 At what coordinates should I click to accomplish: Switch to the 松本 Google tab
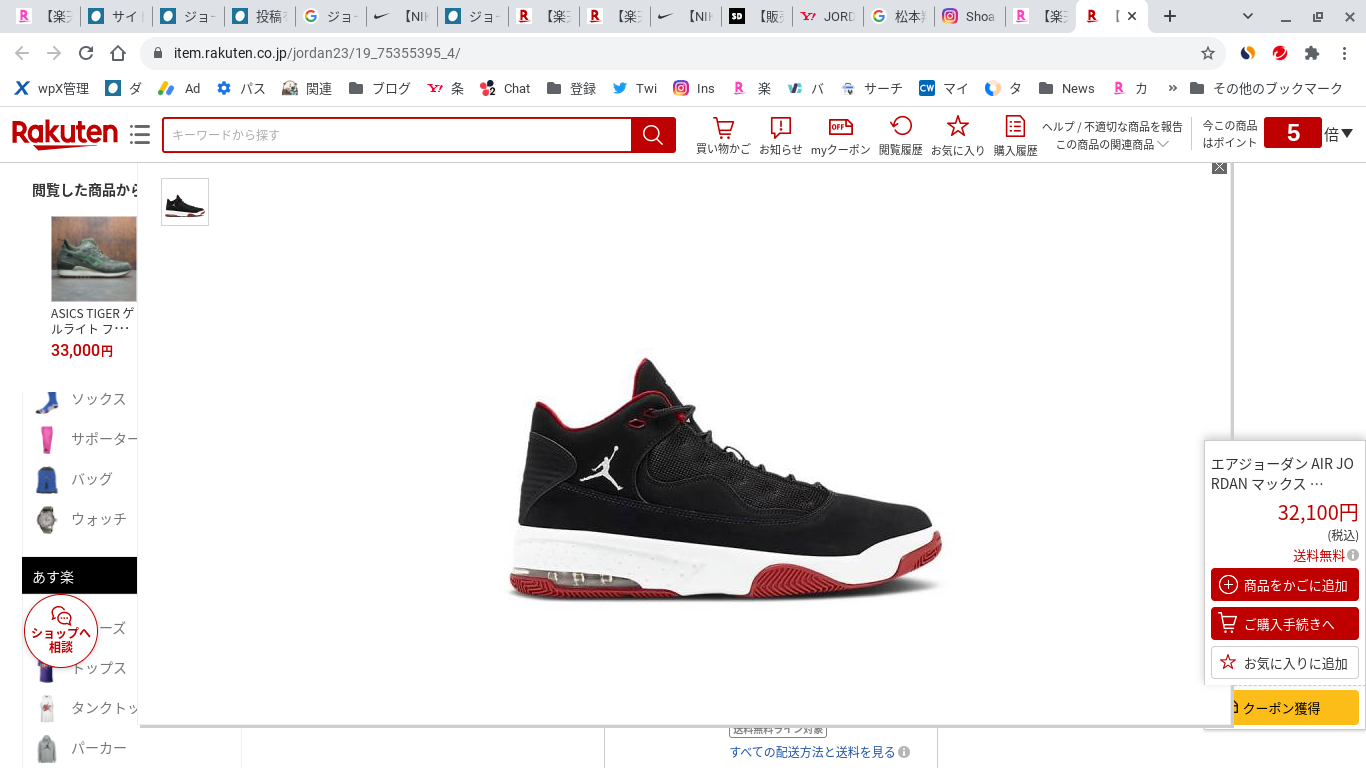(899, 16)
